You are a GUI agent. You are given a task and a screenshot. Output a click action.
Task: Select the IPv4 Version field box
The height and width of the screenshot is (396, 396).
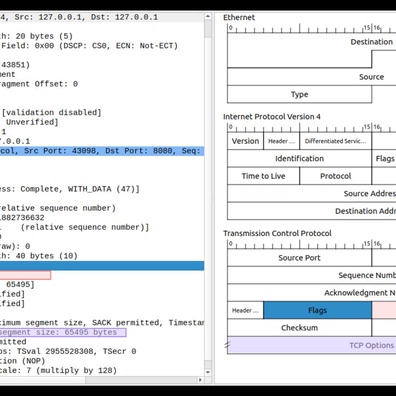(x=245, y=141)
